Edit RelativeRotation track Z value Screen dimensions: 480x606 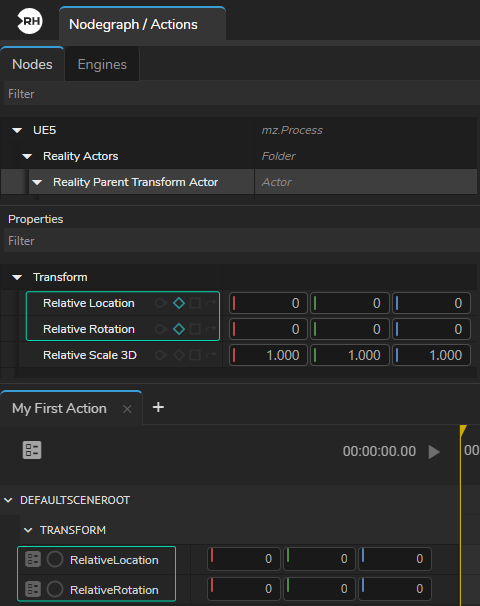coord(395,589)
